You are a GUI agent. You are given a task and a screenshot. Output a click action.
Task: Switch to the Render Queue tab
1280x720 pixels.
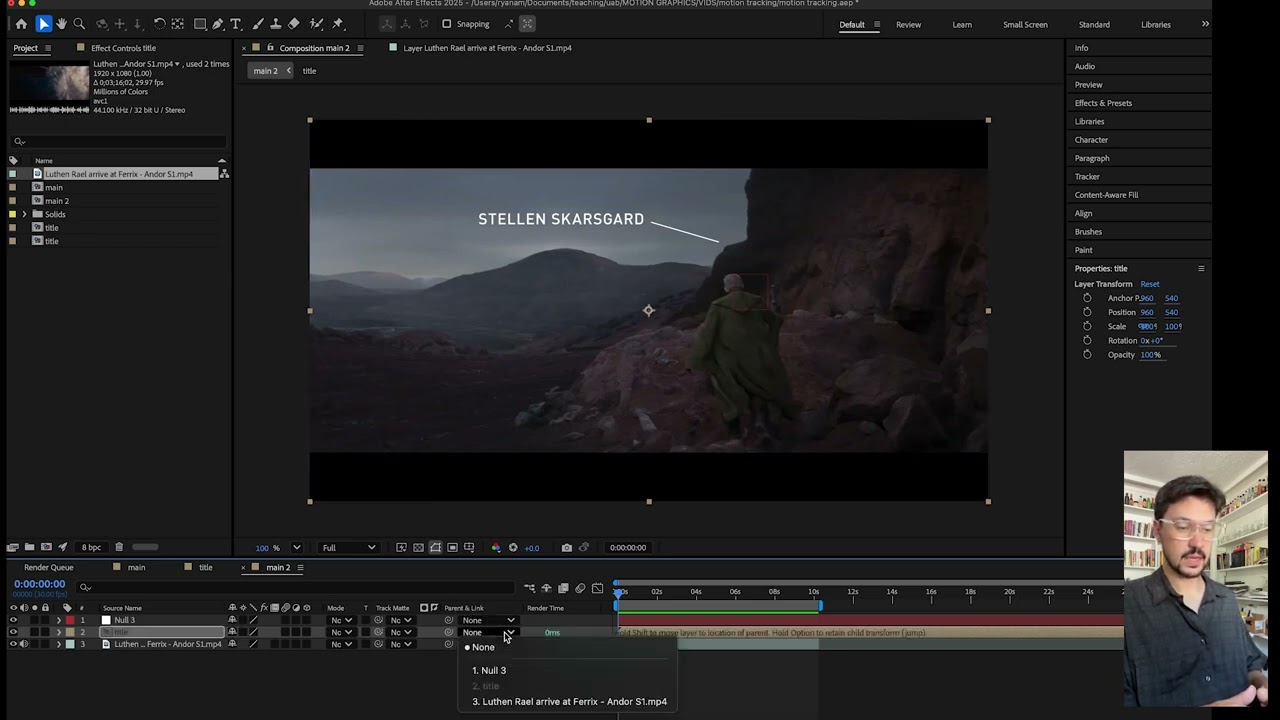point(48,567)
